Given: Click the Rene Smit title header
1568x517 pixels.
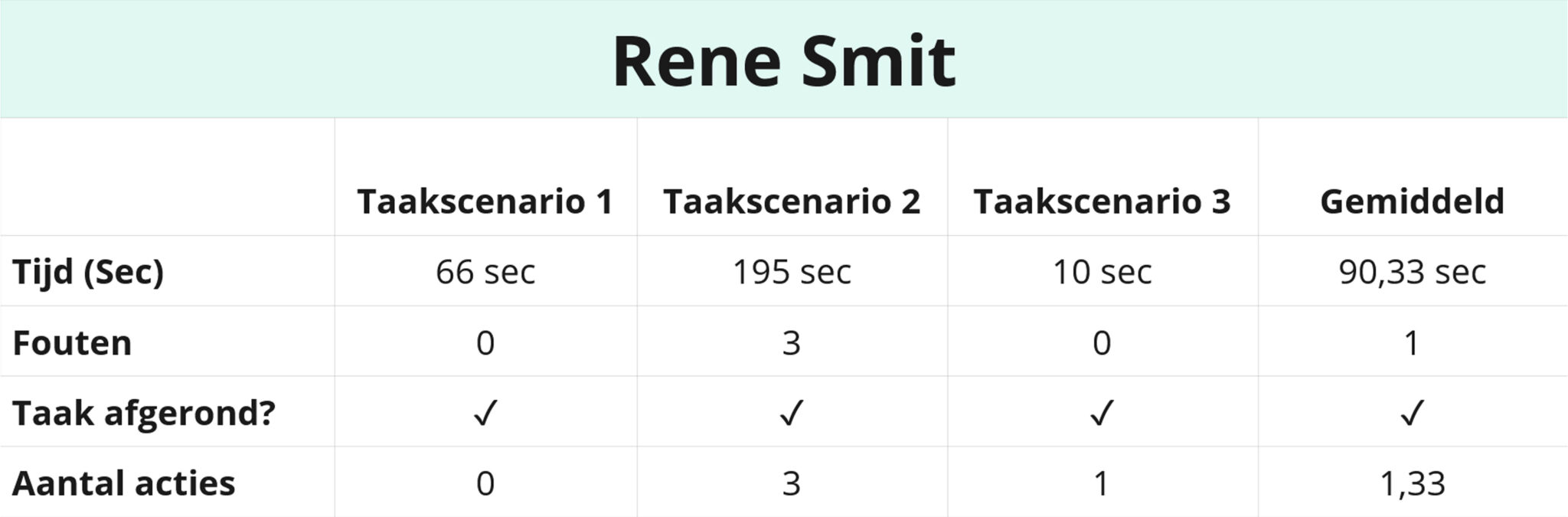Looking at the screenshot, I should click(783, 61).
